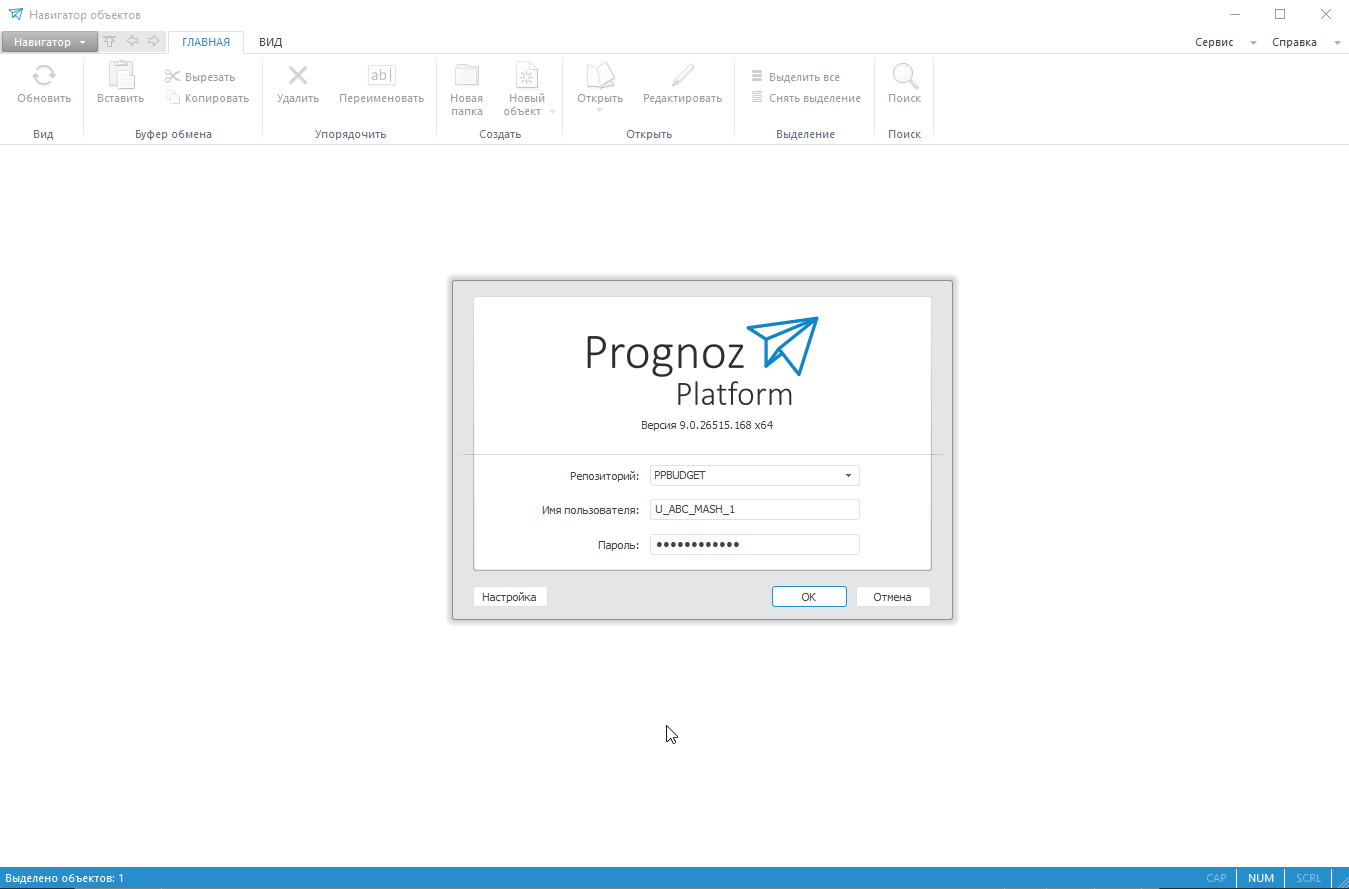Click Снять выделение in the ribbon
Screen dimensions: 1349x889
click(x=806, y=98)
